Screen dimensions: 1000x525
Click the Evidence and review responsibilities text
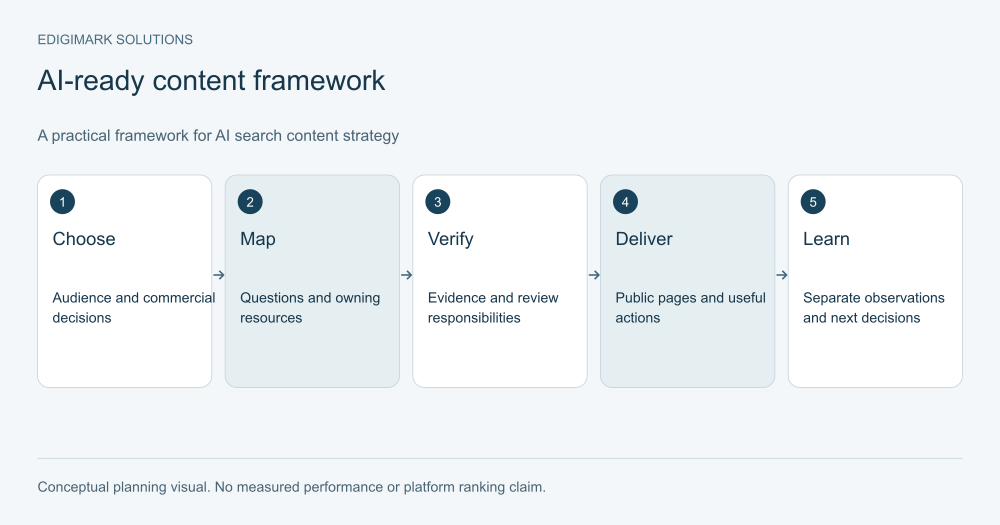pyautogui.click(x=493, y=307)
